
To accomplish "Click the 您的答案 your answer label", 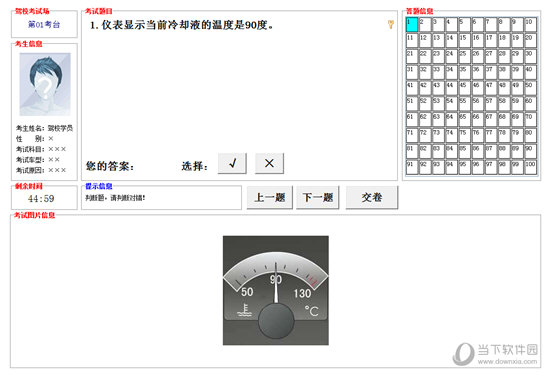I will point(110,166).
